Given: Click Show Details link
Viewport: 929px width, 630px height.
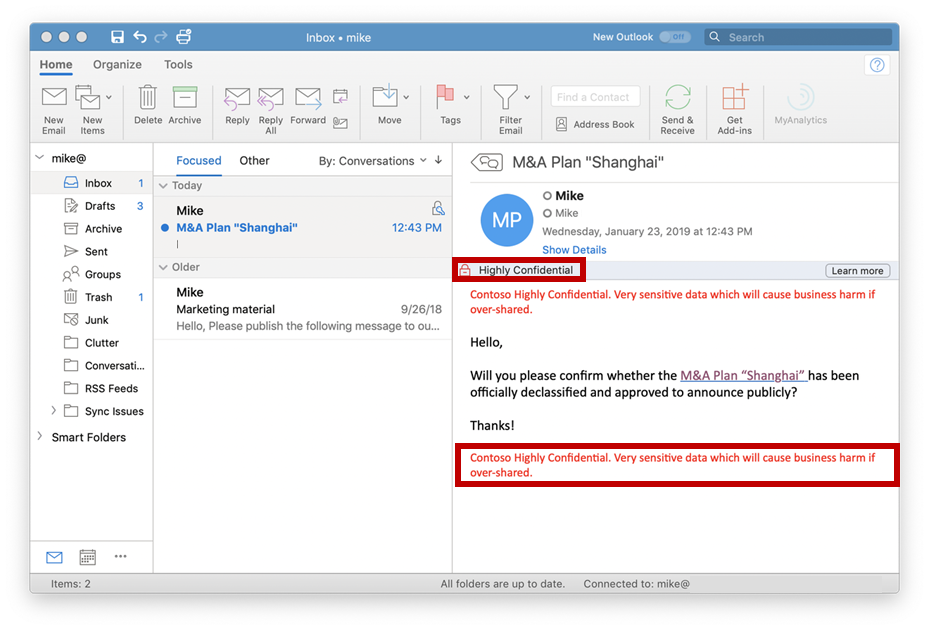Looking at the screenshot, I should pyautogui.click(x=574, y=250).
